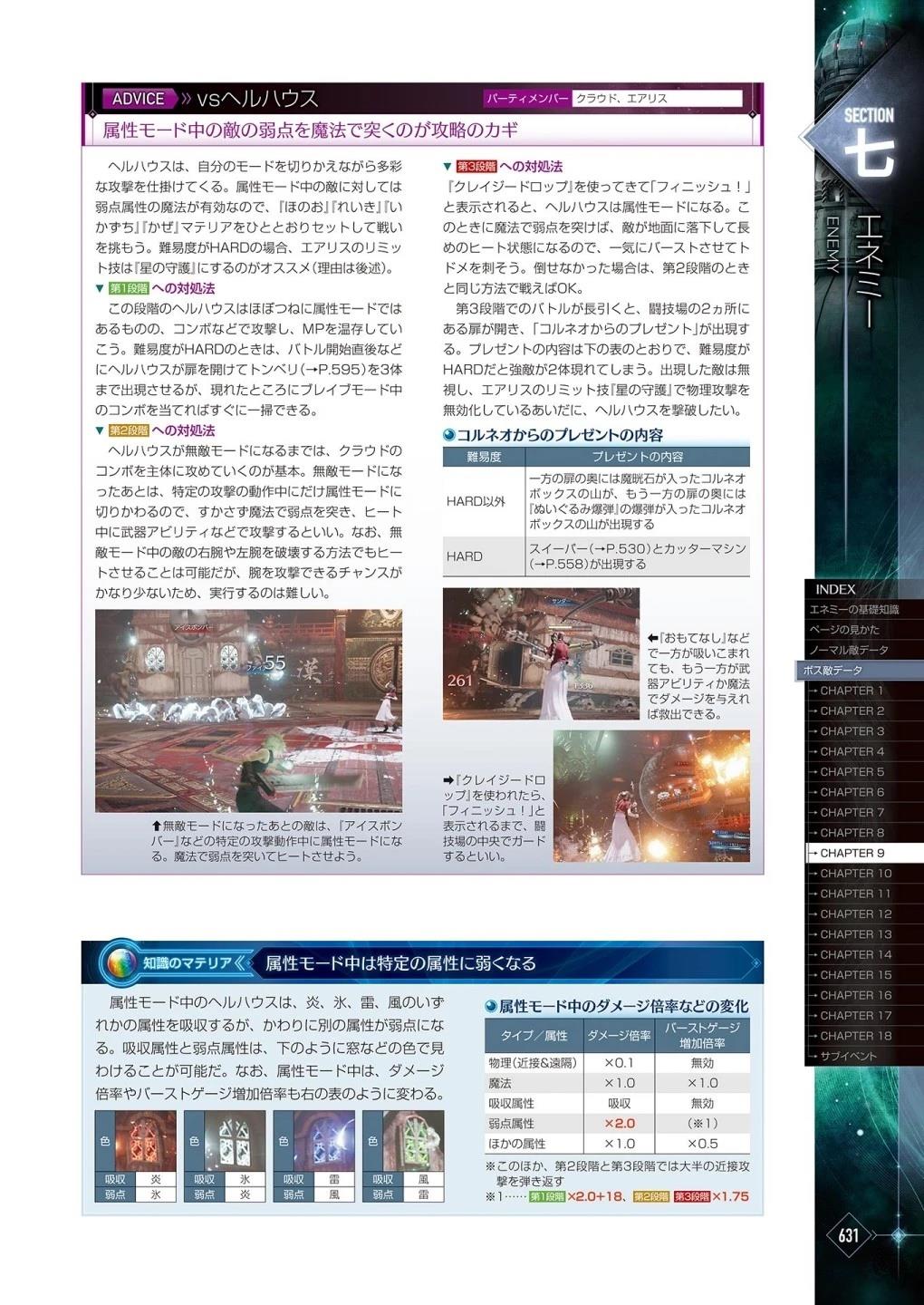This screenshot has height=1305, width=924.
Task: Open the ノーマル敵データ index entry
Action: coord(848,650)
